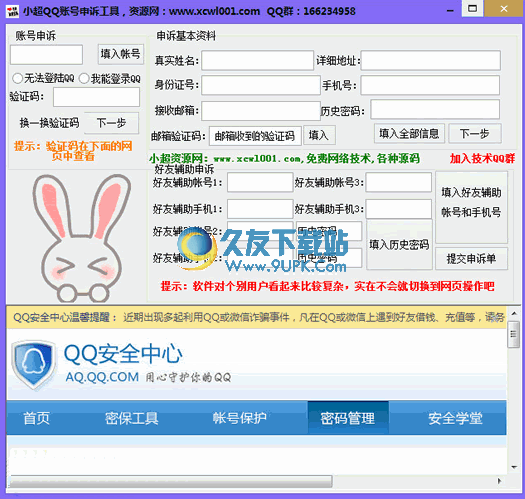Click the 填入全部信息 button
This screenshot has height=499, width=525.
tap(409, 134)
